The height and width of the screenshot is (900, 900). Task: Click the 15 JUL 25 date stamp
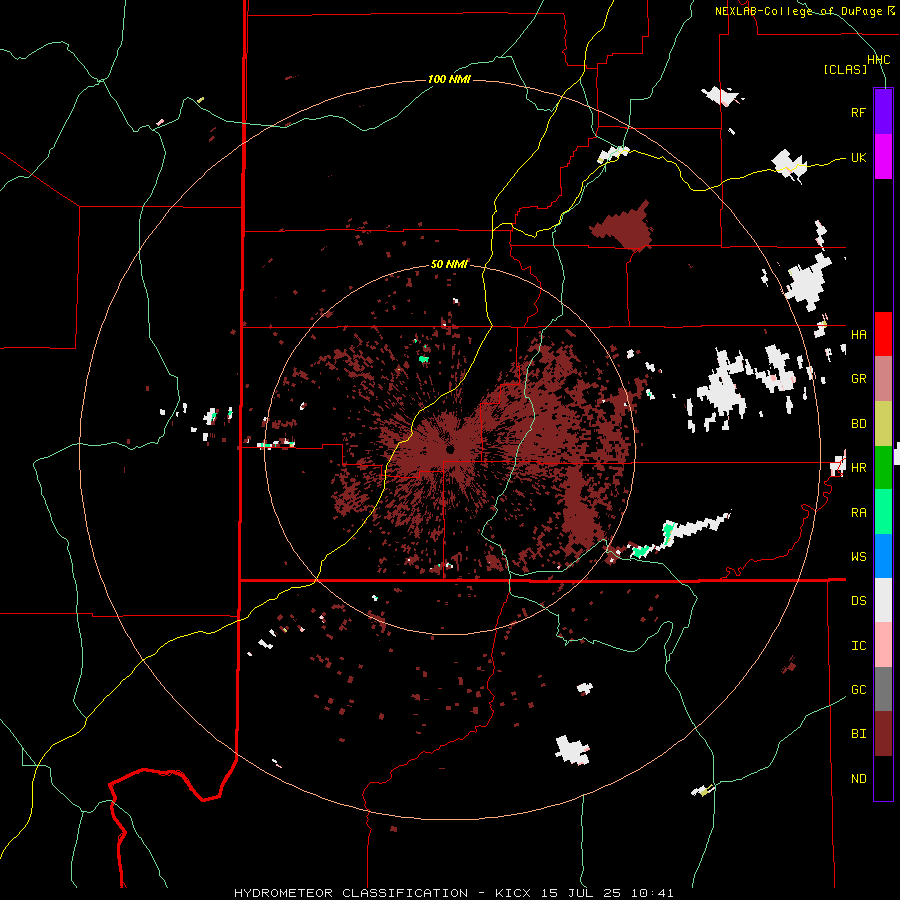point(581,893)
